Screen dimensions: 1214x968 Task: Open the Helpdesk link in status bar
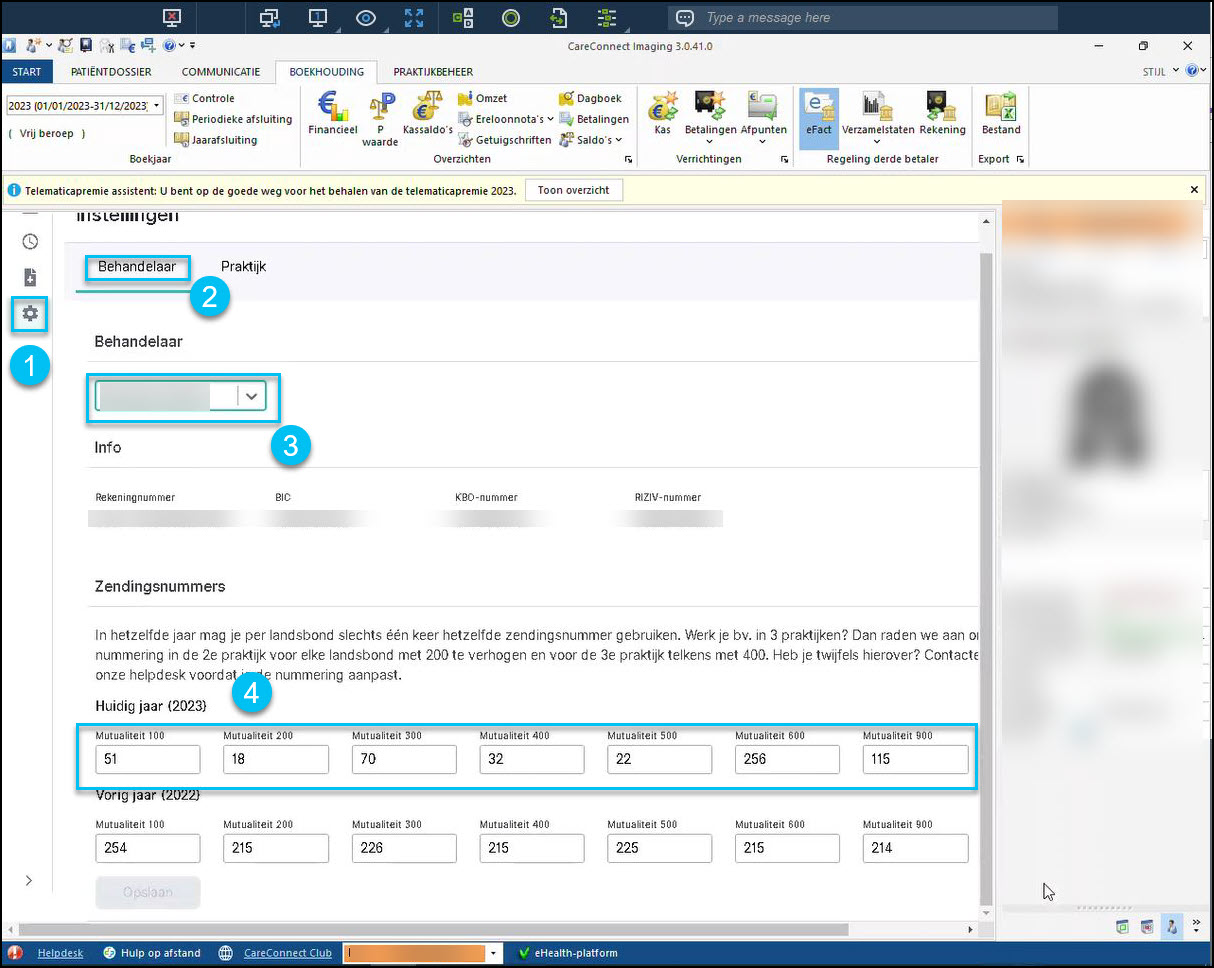tap(61, 953)
